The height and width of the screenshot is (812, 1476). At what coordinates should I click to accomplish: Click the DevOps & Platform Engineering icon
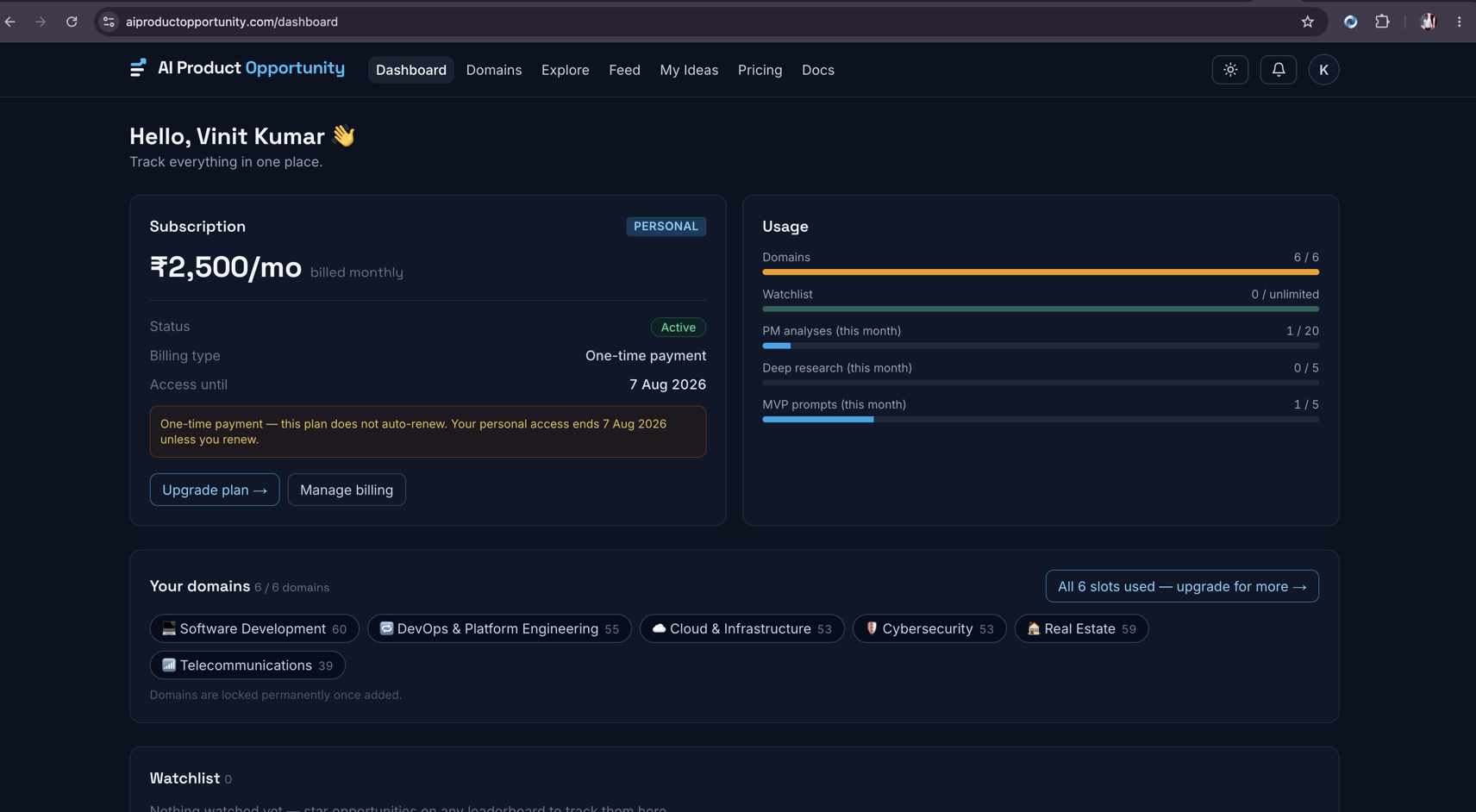click(386, 628)
